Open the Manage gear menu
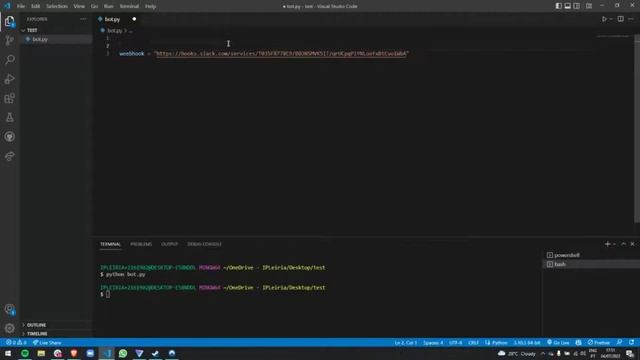 [9, 328]
